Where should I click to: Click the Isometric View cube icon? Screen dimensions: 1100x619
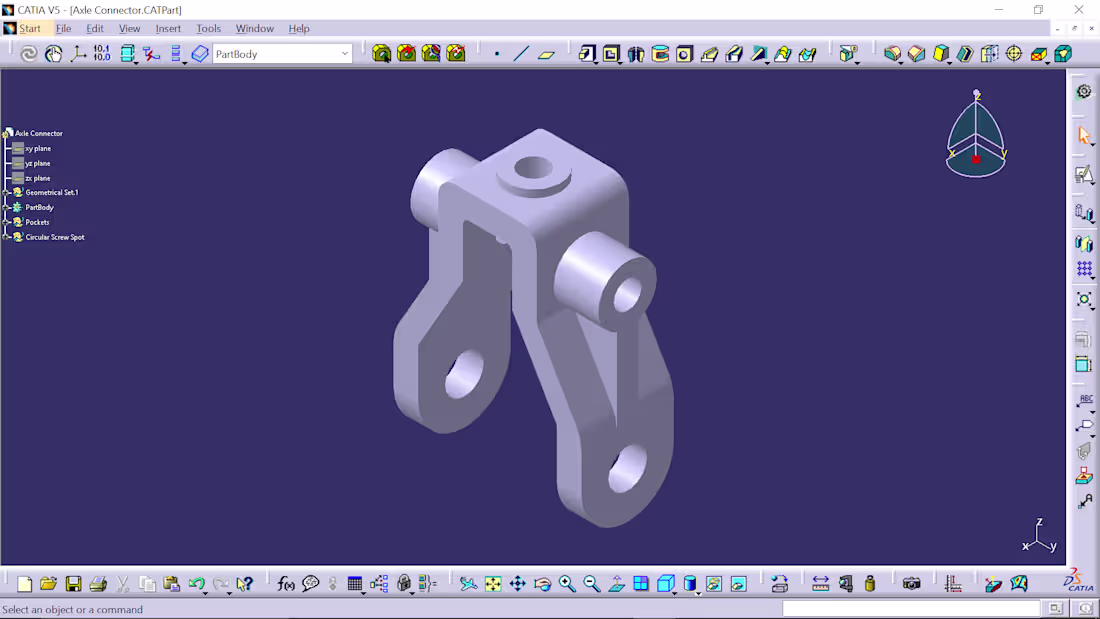(x=666, y=583)
